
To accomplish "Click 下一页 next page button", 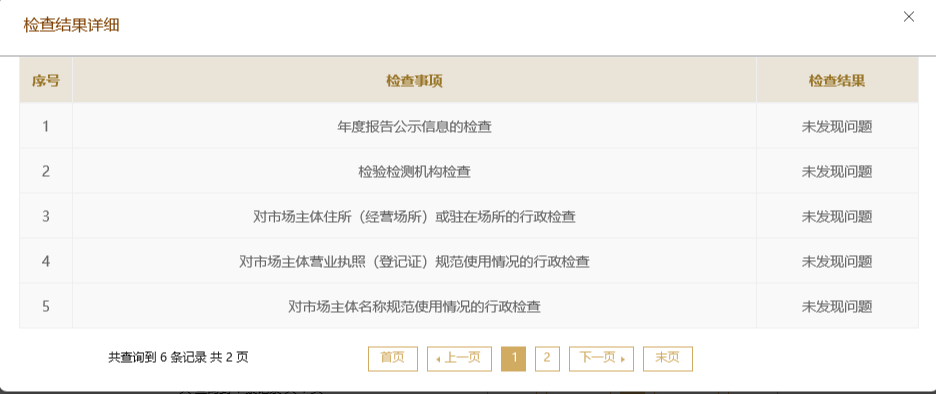I will tap(601, 358).
